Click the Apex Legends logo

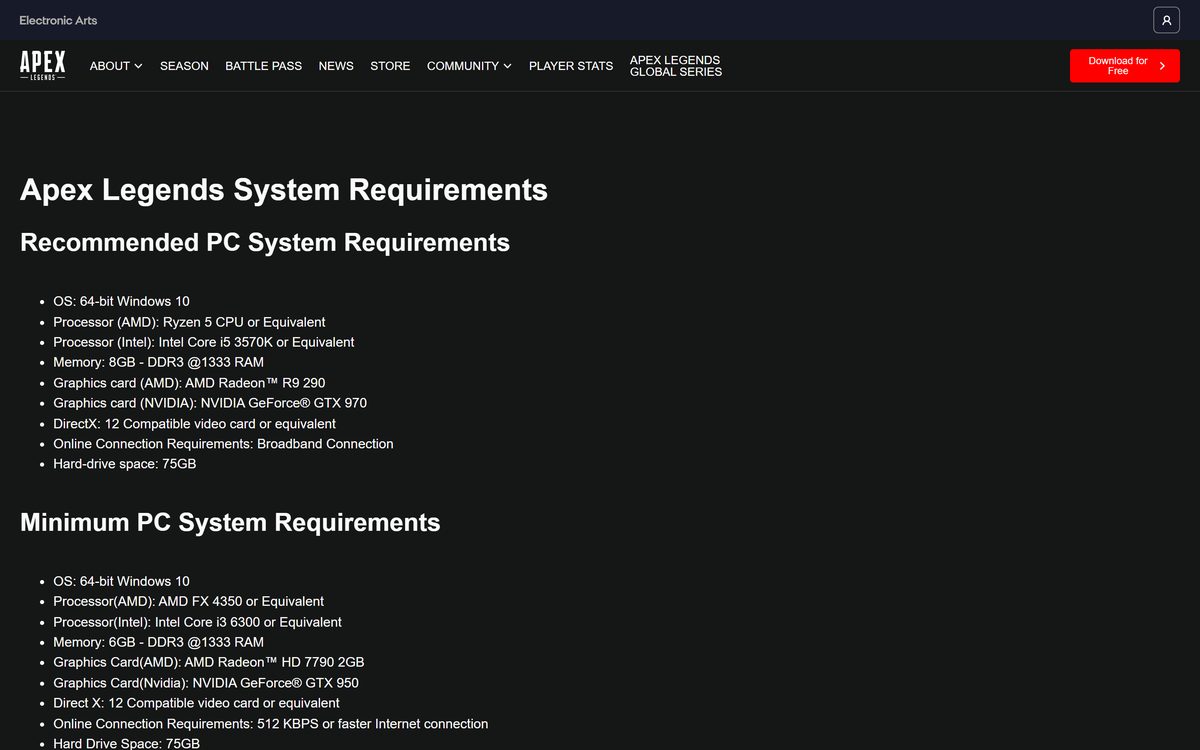43,66
